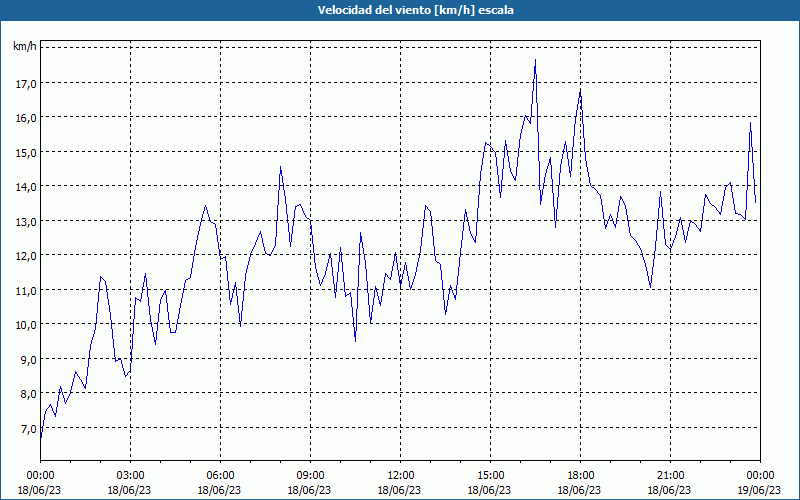
Task: Select the 8,0 y-axis value
Action: (x=29, y=394)
